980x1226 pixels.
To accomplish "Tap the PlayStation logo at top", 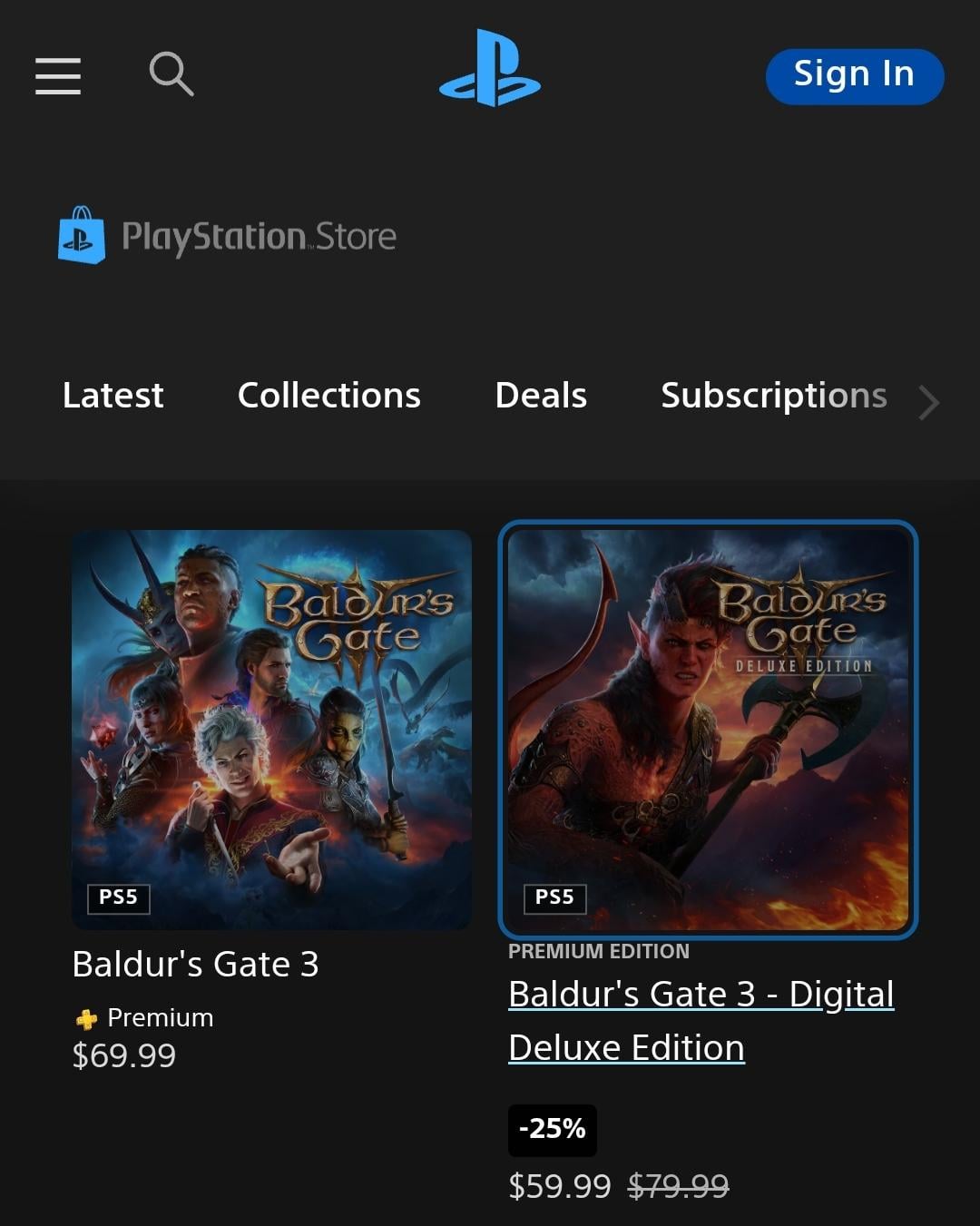I will click(490, 69).
